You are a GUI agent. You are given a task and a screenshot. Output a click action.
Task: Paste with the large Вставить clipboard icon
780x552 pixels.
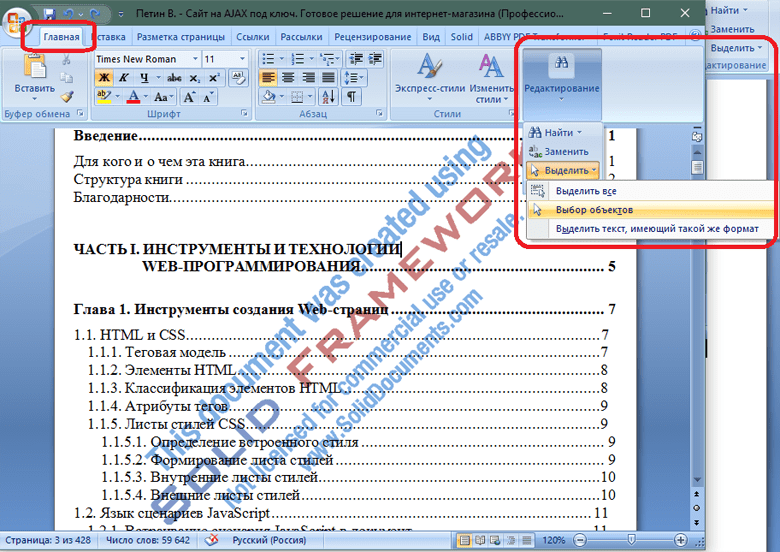[x=34, y=67]
